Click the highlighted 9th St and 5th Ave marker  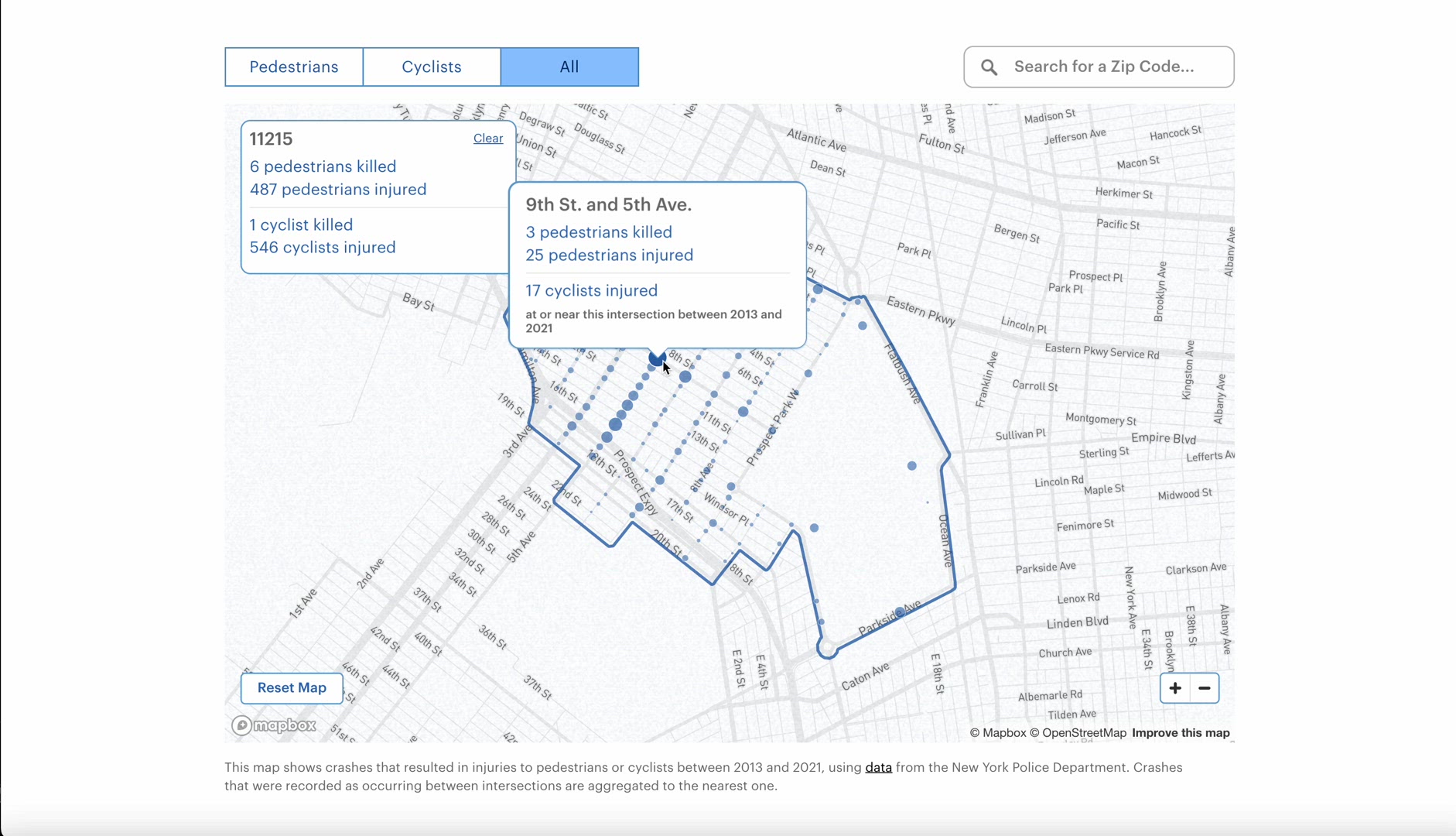click(x=656, y=358)
